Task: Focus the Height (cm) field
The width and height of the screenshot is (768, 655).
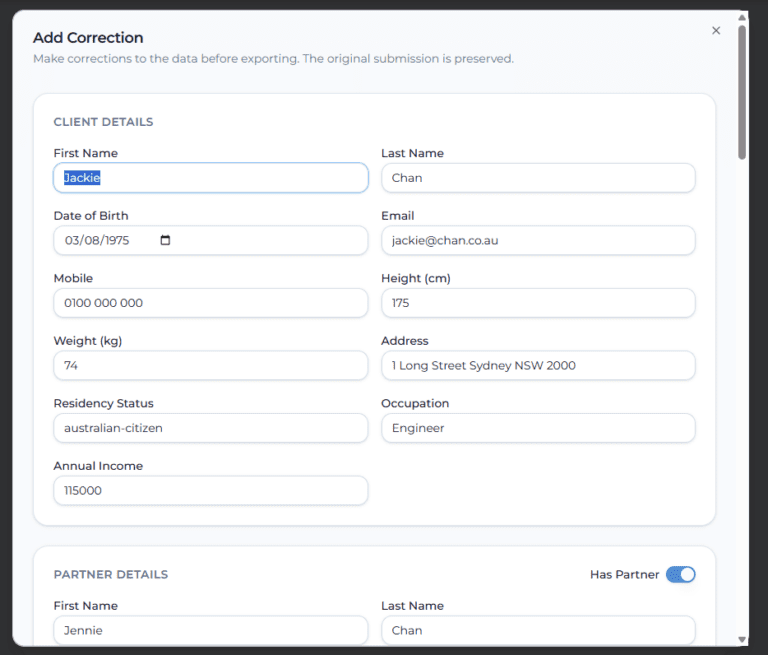Action: click(x=538, y=303)
